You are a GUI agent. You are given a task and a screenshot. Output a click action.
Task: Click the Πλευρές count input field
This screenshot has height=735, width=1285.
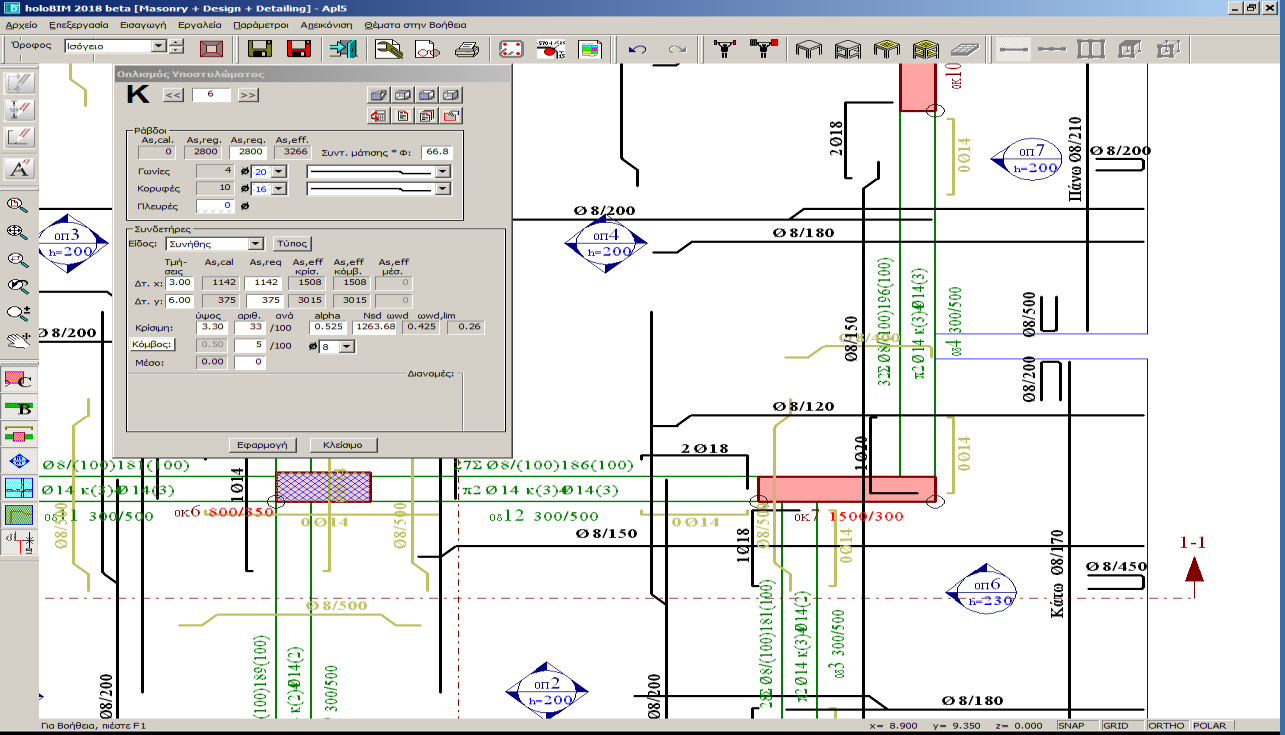215,206
